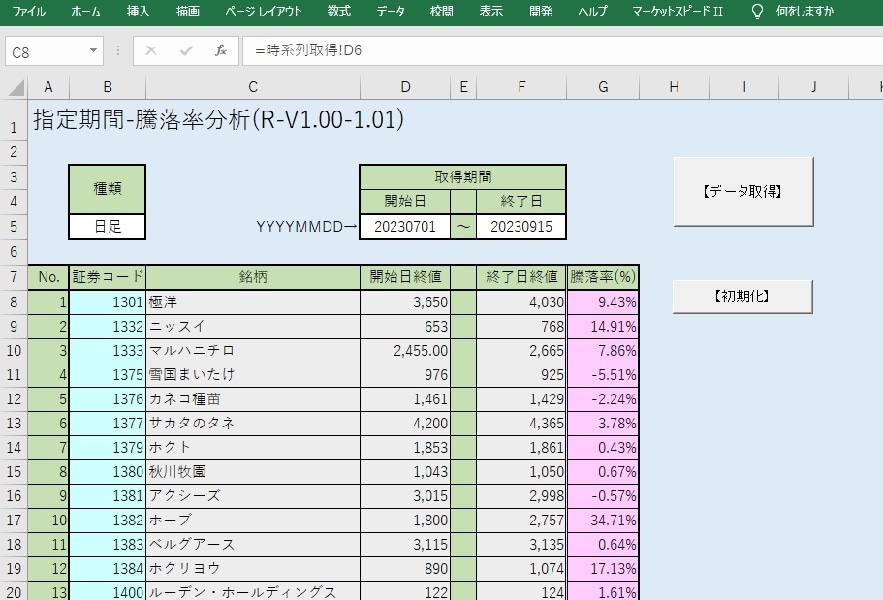Select the 34.71% change rate cell
This screenshot has width=883, height=600.
[x=603, y=520]
